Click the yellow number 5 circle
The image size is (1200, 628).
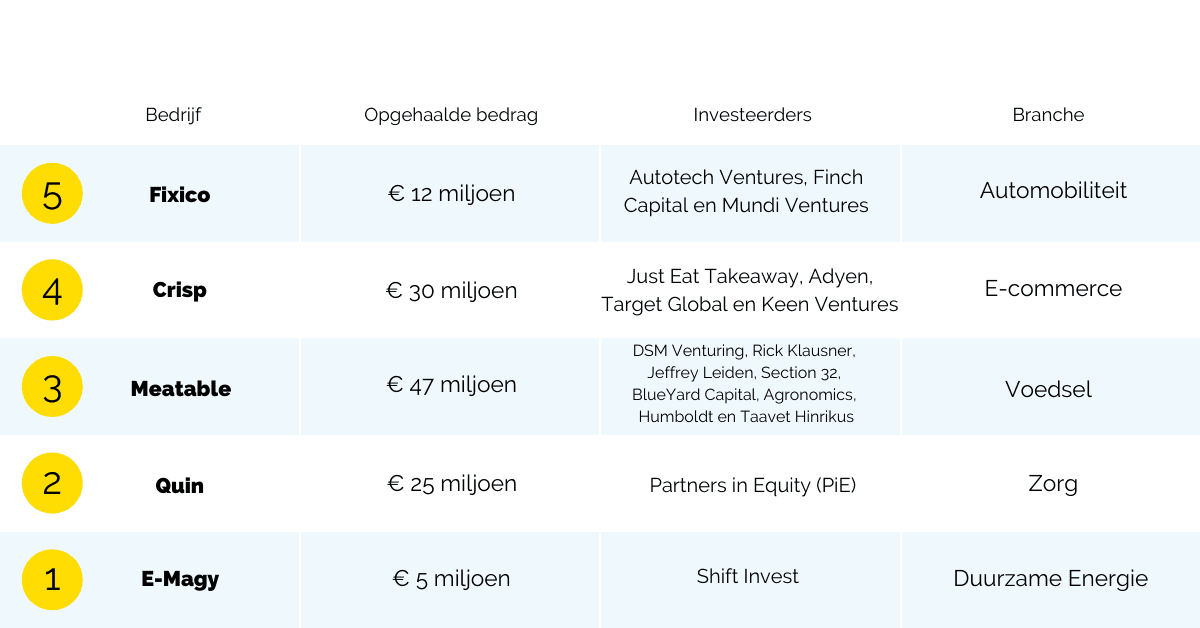(x=52, y=193)
